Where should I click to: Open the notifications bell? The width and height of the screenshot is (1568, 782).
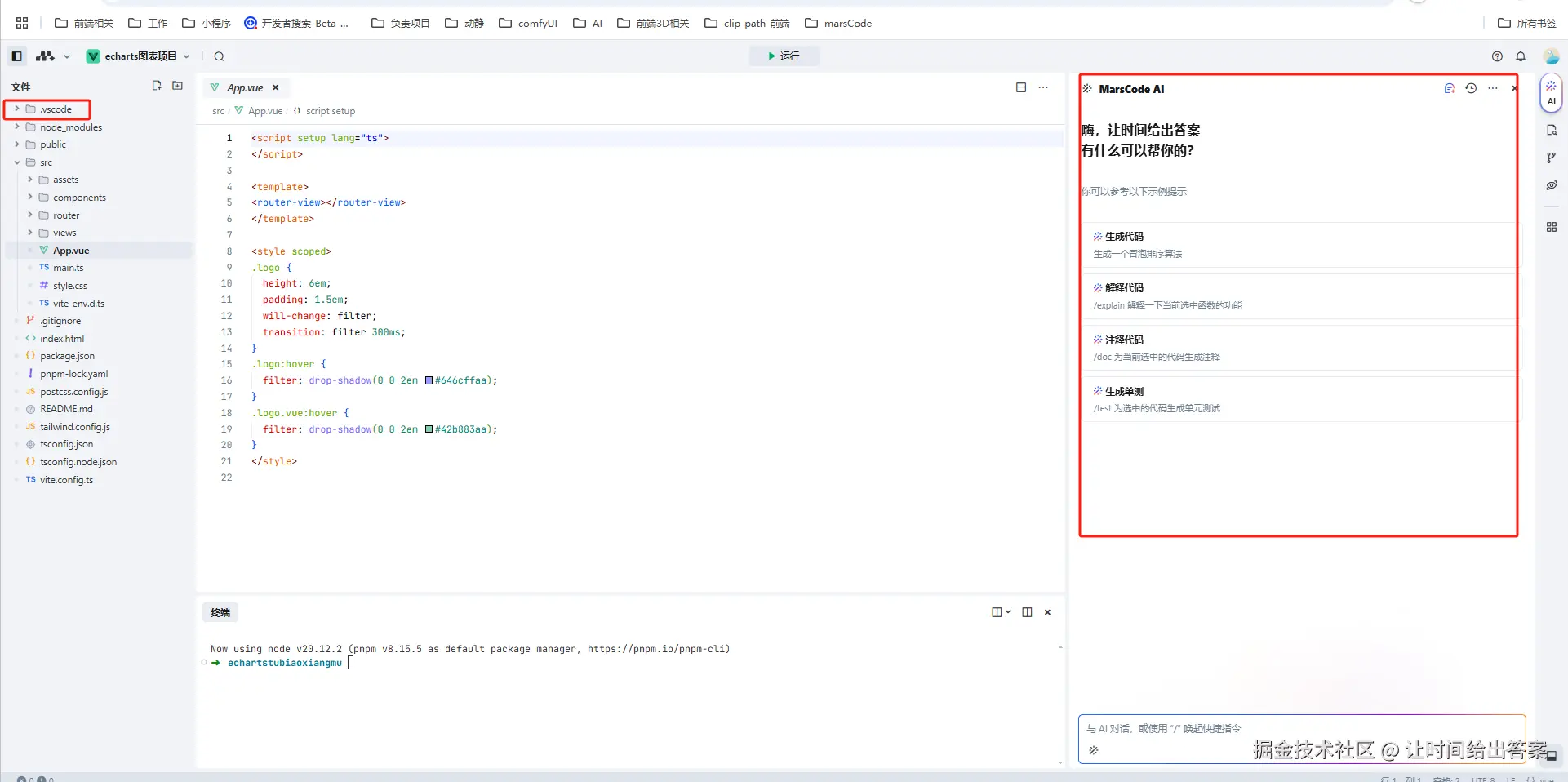point(1521,56)
